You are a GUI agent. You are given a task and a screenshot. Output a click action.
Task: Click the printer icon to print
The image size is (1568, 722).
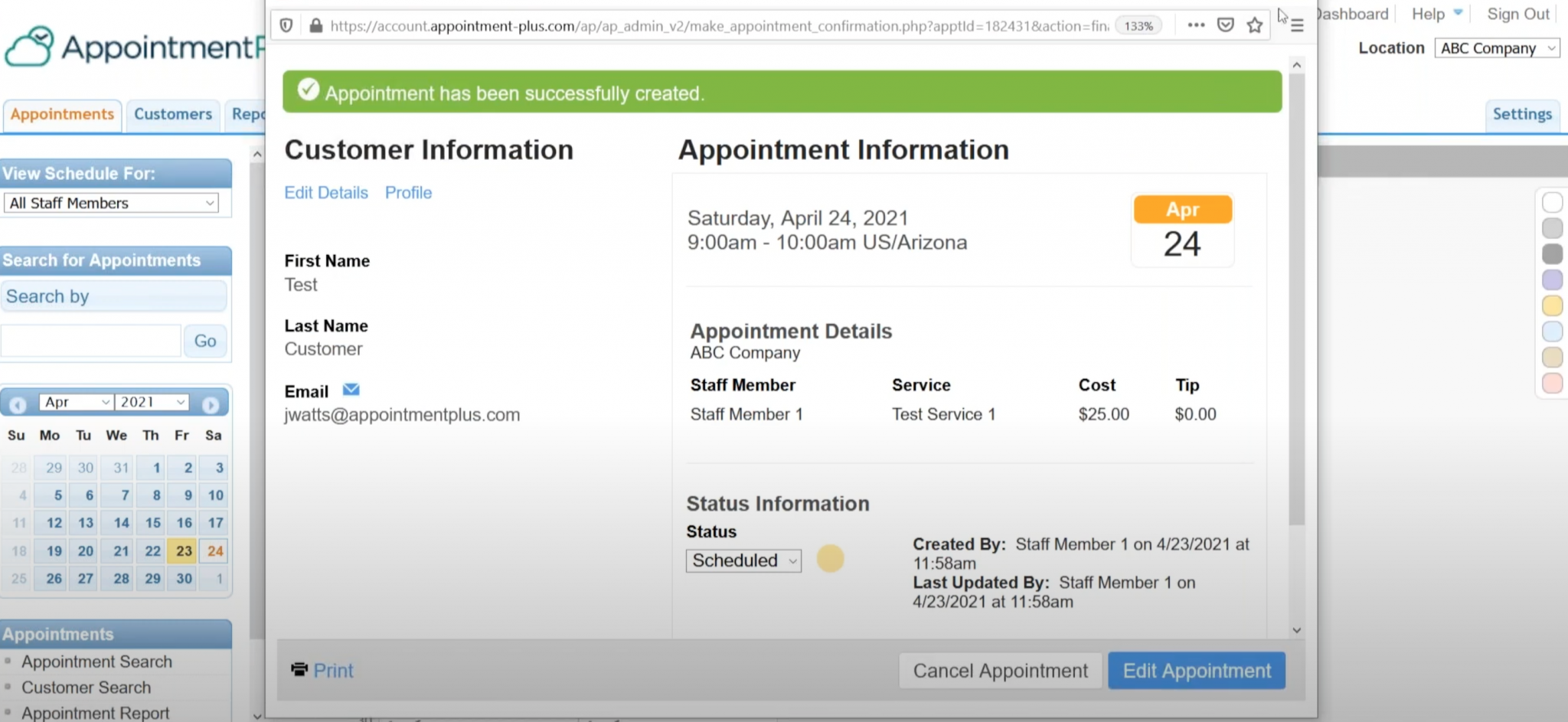[299, 670]
